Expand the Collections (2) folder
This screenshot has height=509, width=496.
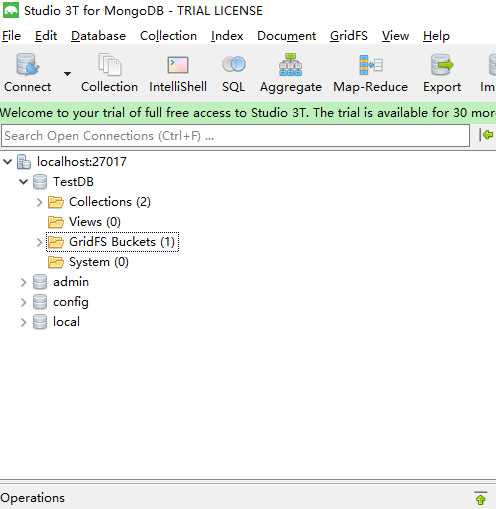[39, 202]
